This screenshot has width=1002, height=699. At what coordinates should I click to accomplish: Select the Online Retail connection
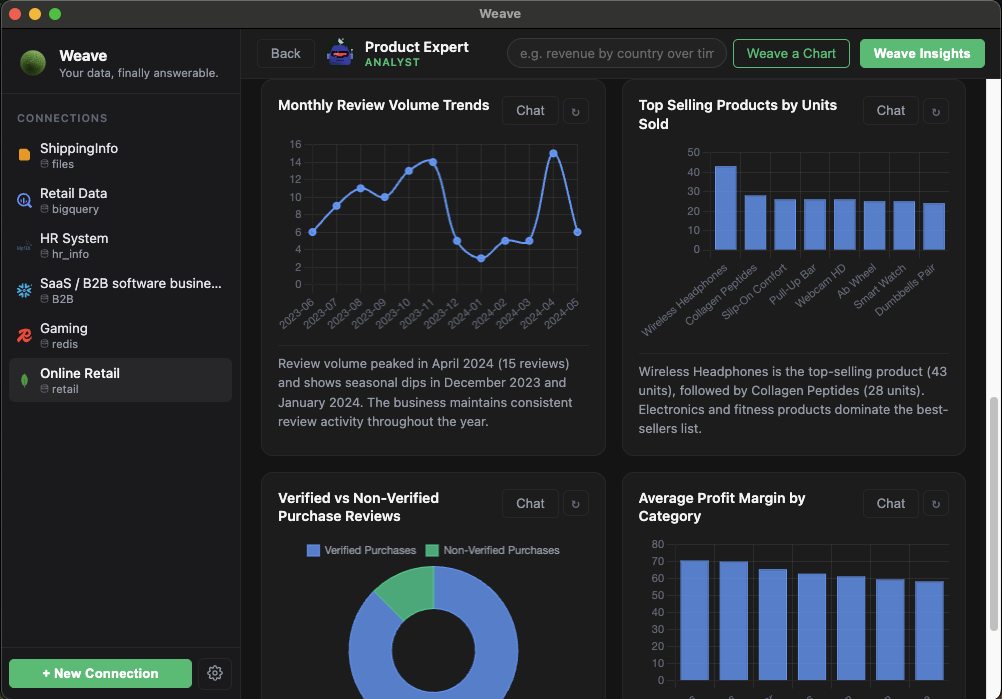(120, 380)
